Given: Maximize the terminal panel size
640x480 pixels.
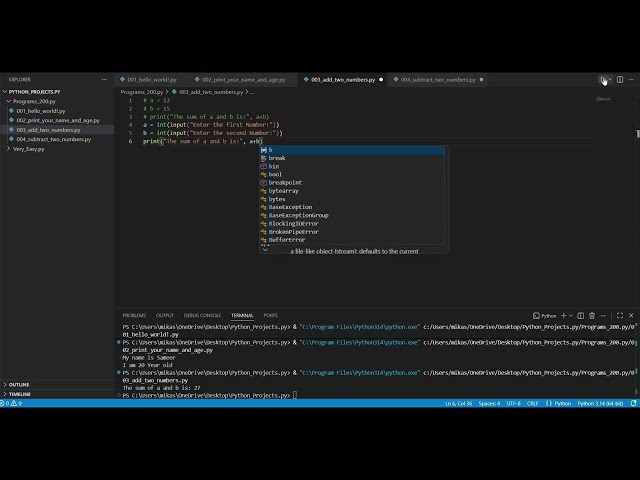Looking at the screenshot, I should [620, 316].
